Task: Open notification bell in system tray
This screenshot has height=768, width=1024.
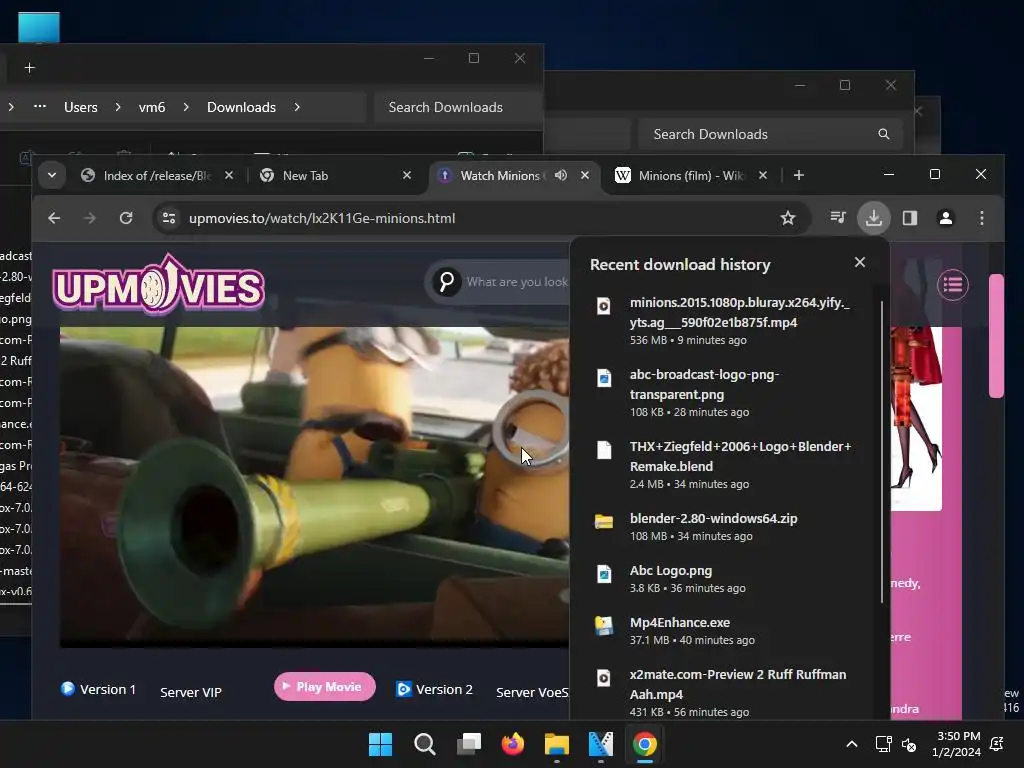Action: coord(997,744)
